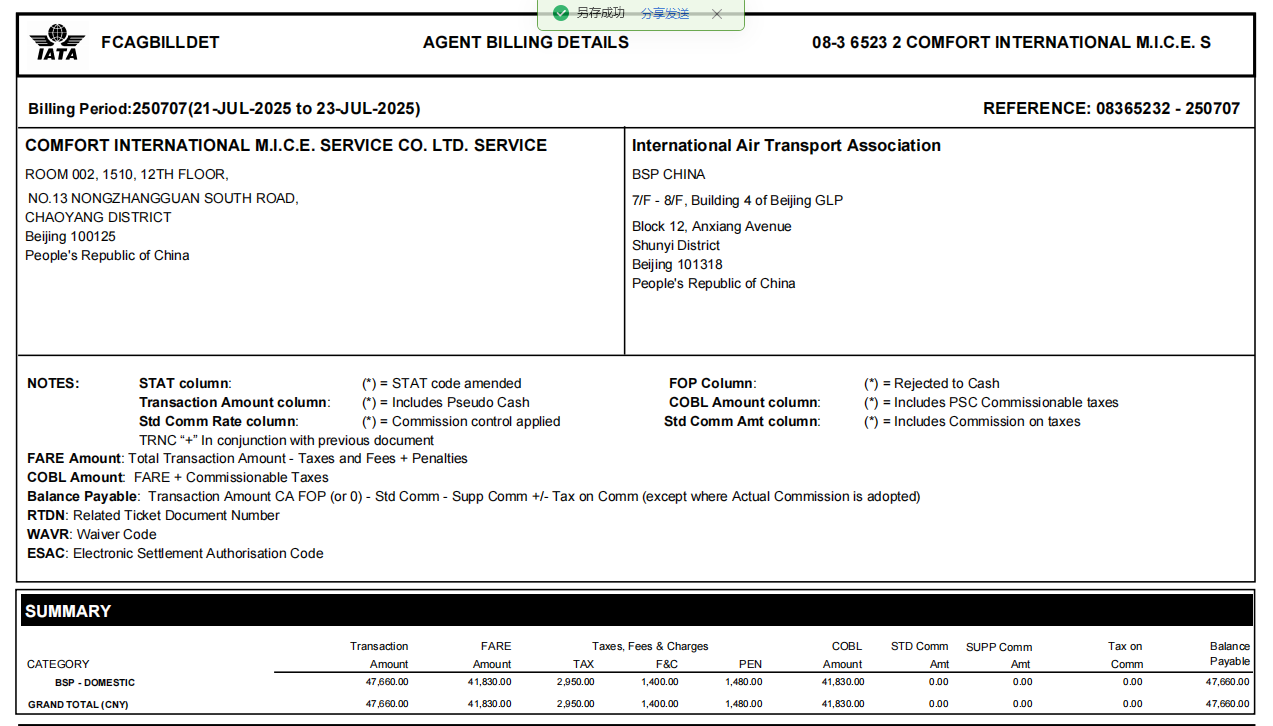Click the GRAND TOTAL (CNY) row label
Image resolution: width=1273 pixels, height=726 pixels.
78,704
